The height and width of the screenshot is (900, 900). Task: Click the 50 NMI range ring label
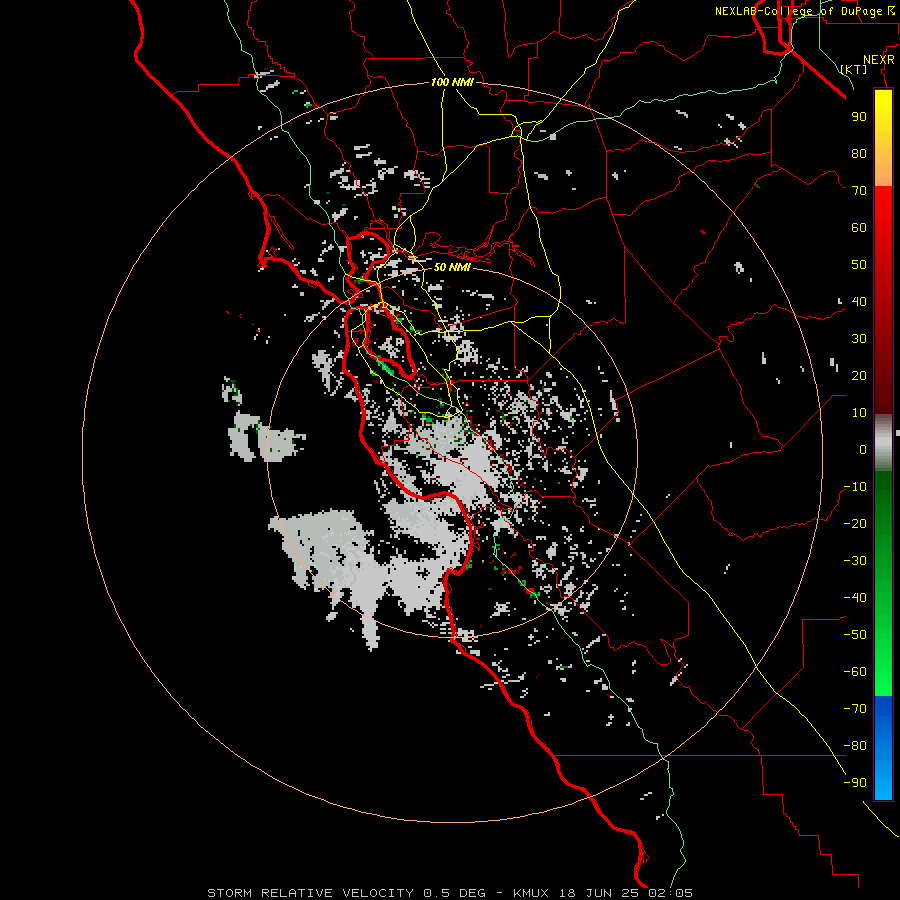click(452, 267)
